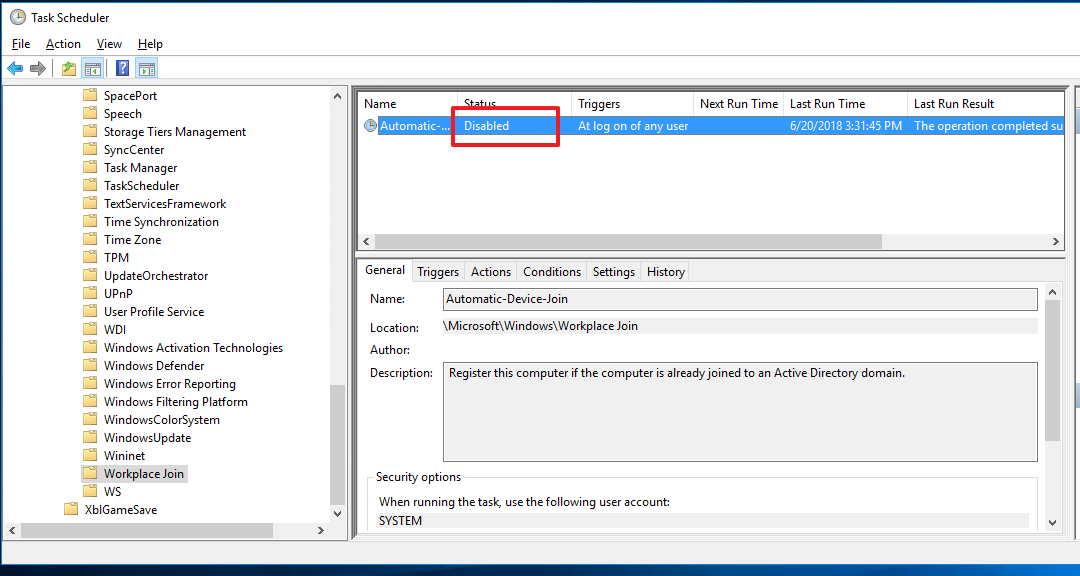Switch to the Triggers tab
This screenshot has height=576, width=1080.
click(438, 271)
